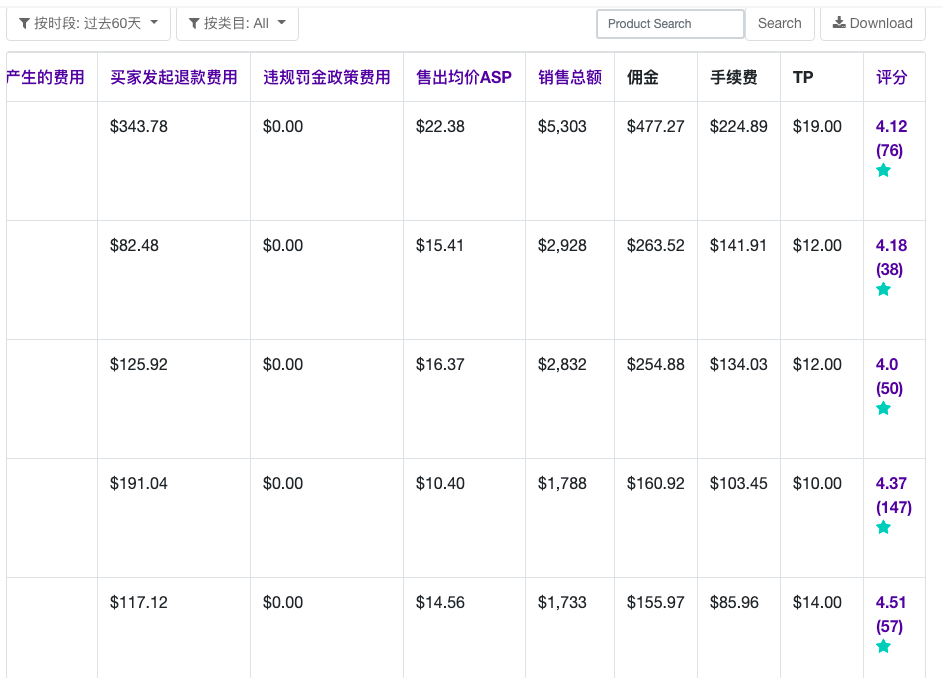Screen dimensions: 943x678
Task: Open the 按时段 过去60天 filter dropdown
Action: 89,23
